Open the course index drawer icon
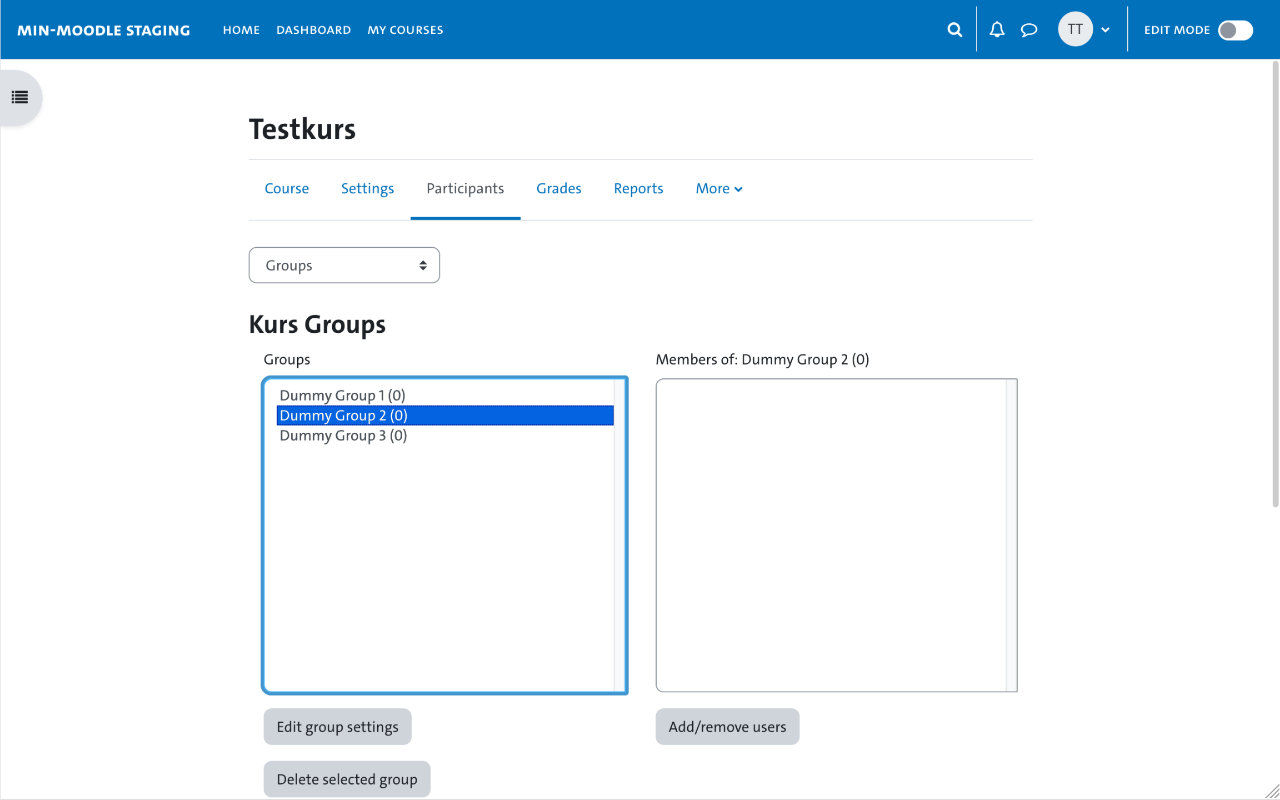 coord(20,97)
